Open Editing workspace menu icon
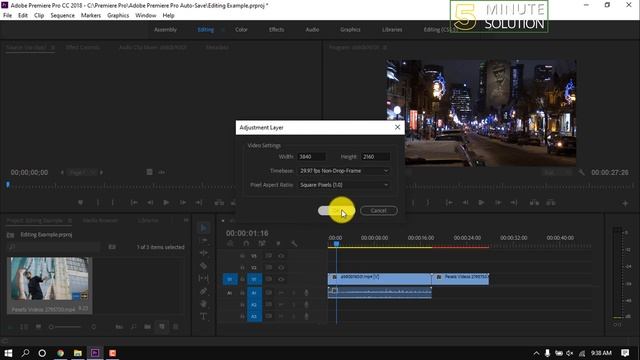640x360 pixels. [x=222, y=30]
